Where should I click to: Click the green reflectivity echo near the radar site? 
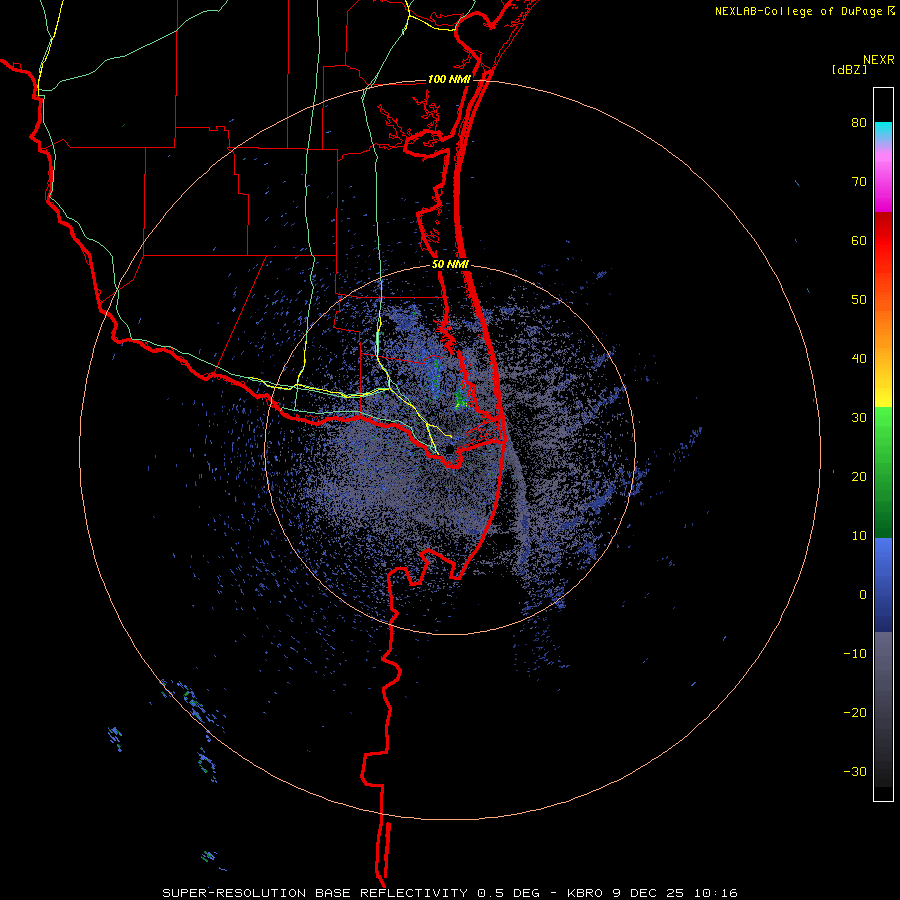click(460, 399)
